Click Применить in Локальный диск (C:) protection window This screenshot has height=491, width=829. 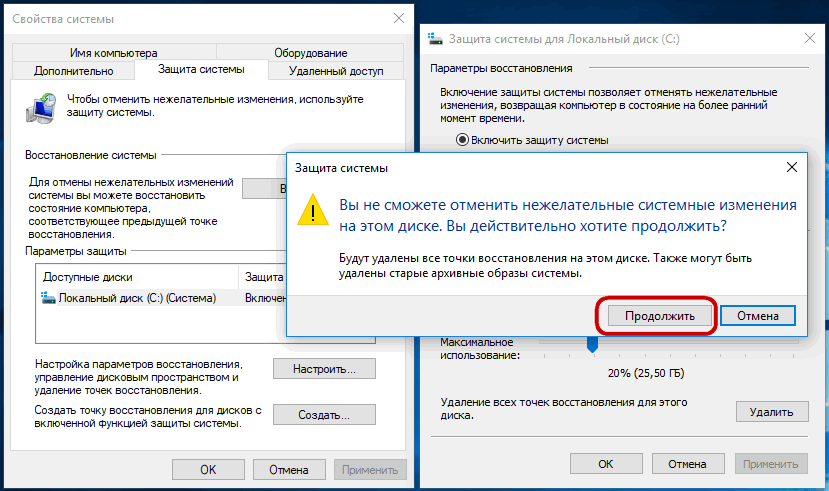pyautogui.click(x=771, y=464)
